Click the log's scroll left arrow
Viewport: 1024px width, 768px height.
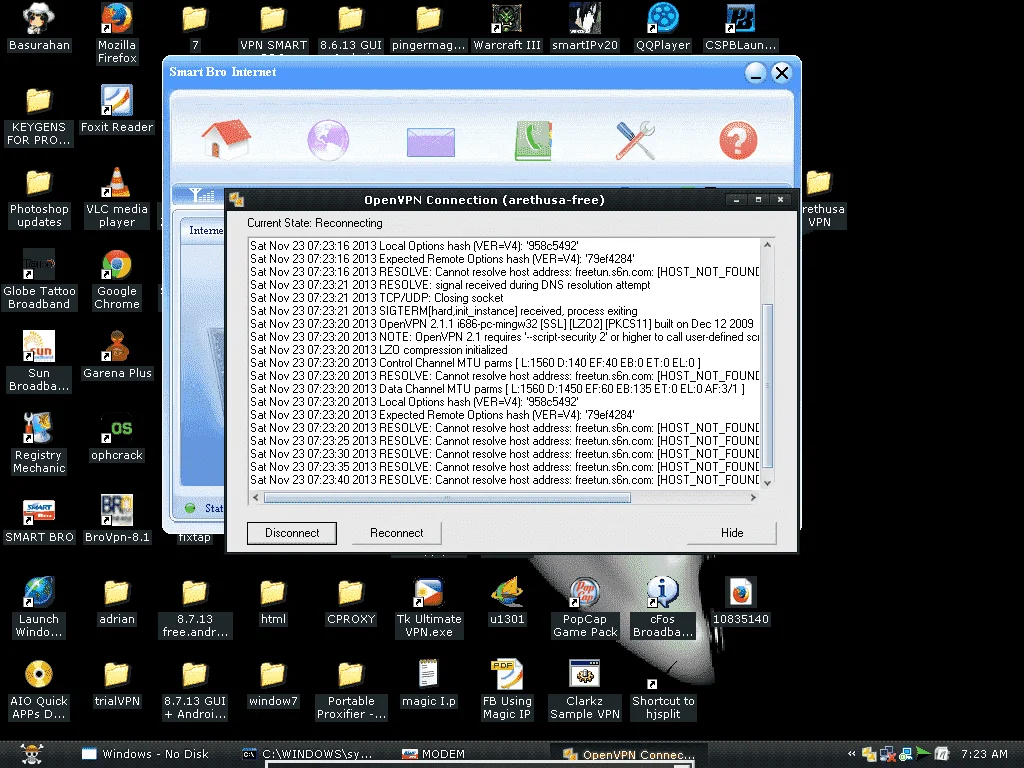point(255,498)
